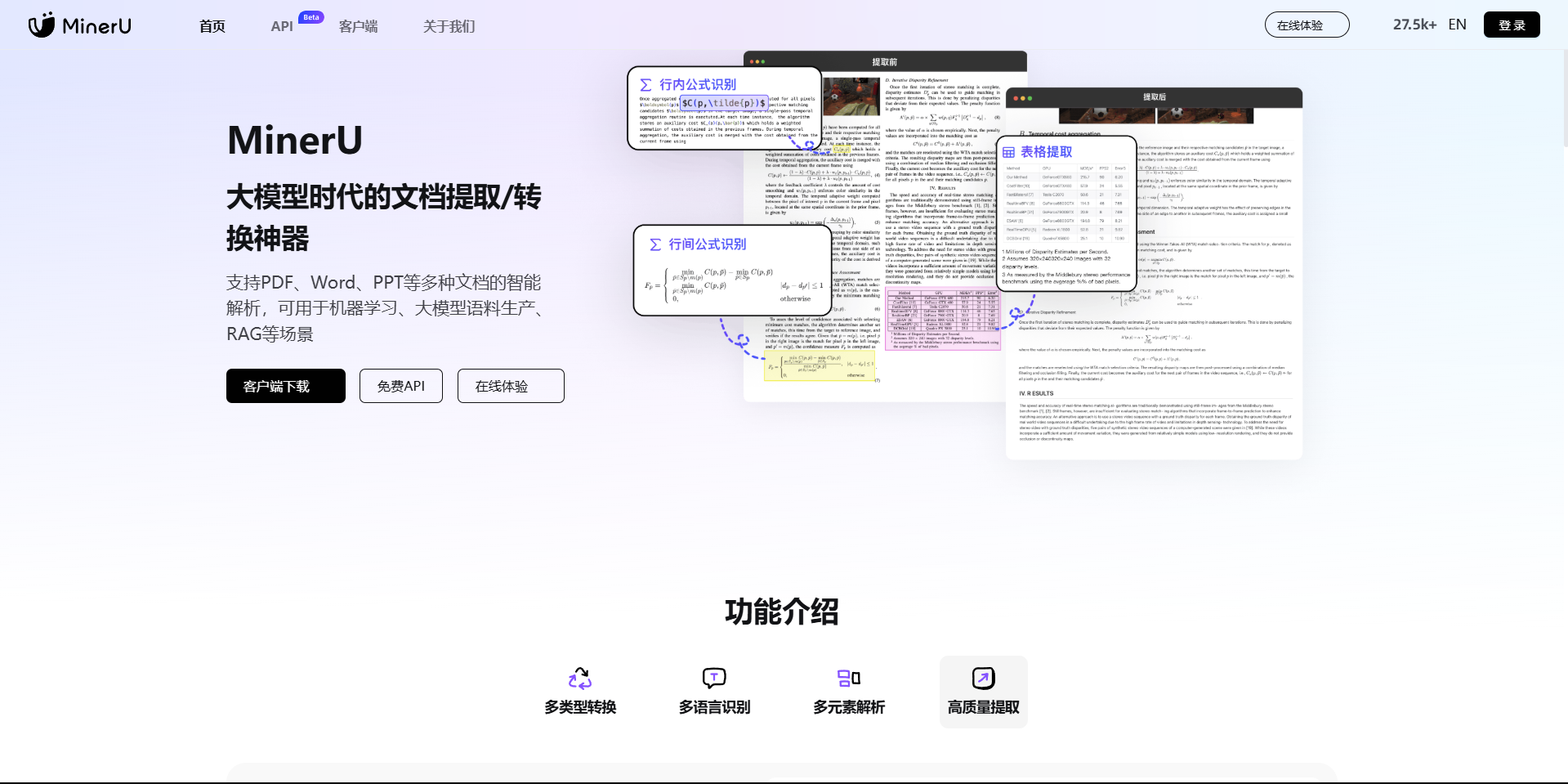Click the sigma icon beside 行内公式识别
This screenshot has width=1568, height=784.
[646, 85]
